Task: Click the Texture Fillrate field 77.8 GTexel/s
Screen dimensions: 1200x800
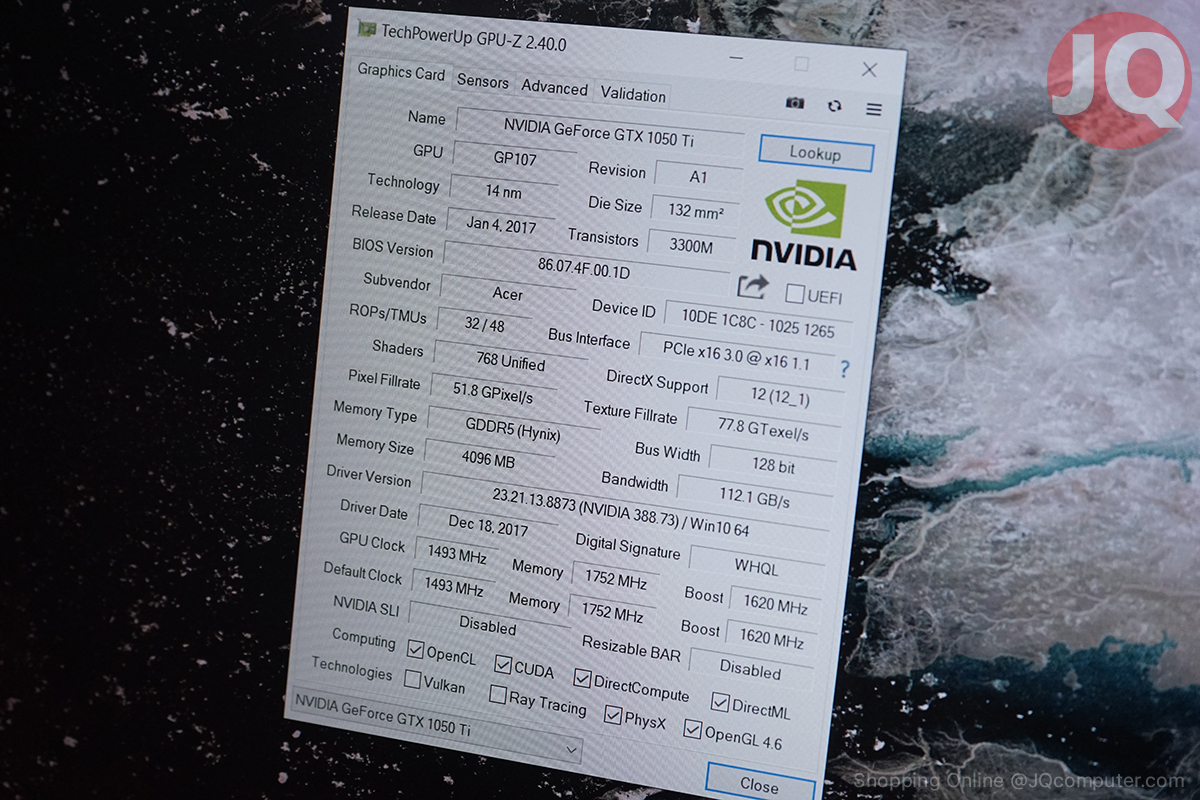Action: coord(763,428)
